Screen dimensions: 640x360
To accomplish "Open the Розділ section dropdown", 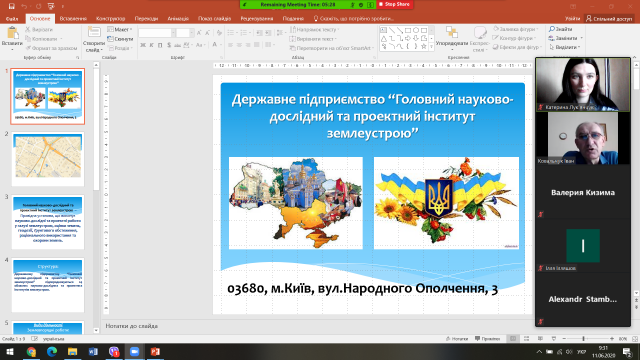I will point(120,48).
